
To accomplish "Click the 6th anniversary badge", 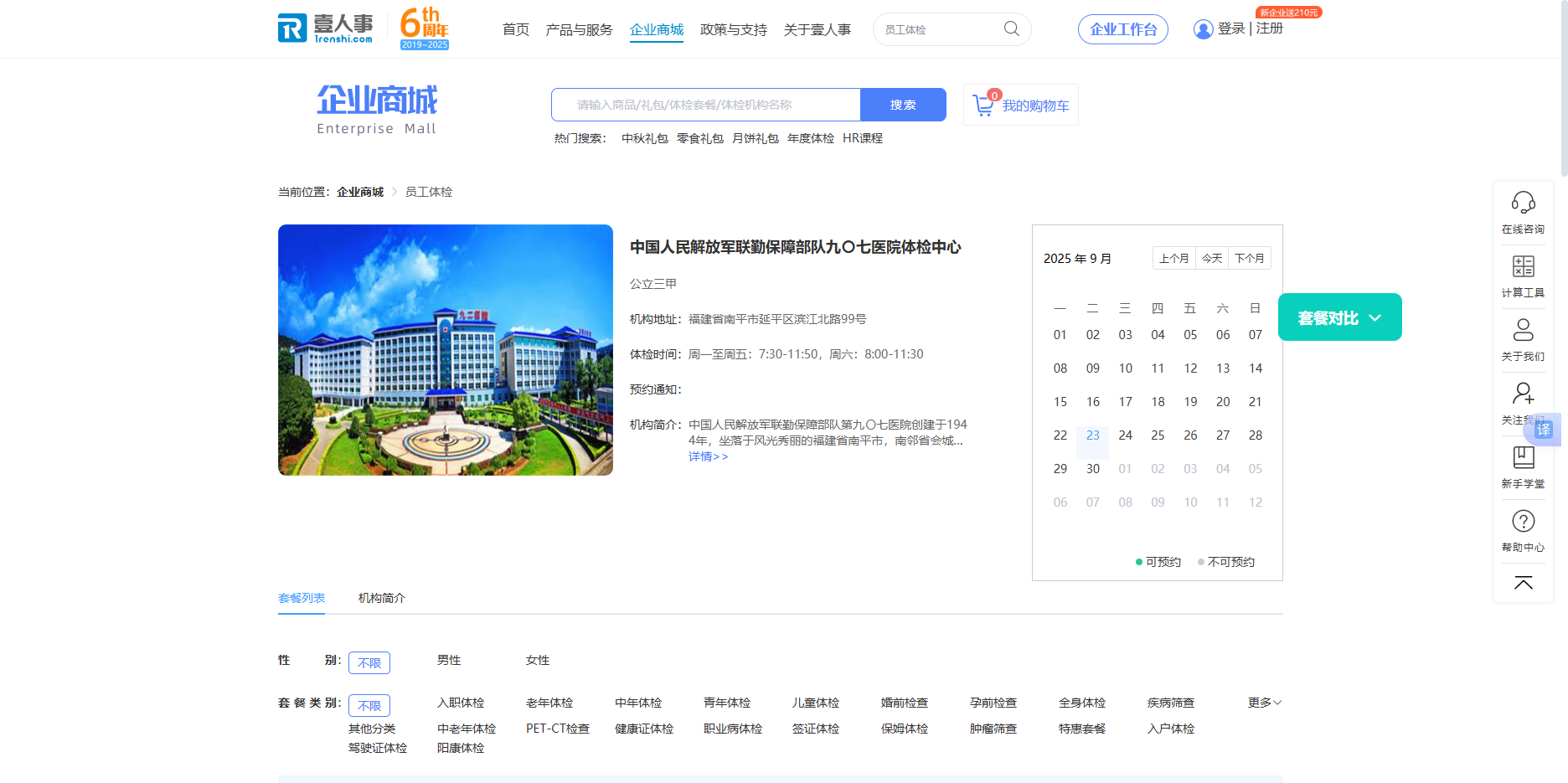I will (x=425, y=28).
